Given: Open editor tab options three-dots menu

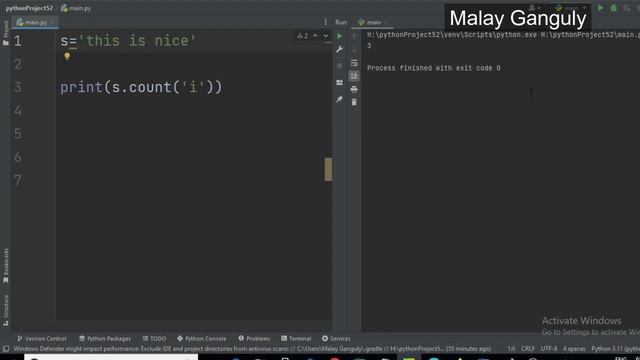Looking at the screenshot, I should coord(325,22).
